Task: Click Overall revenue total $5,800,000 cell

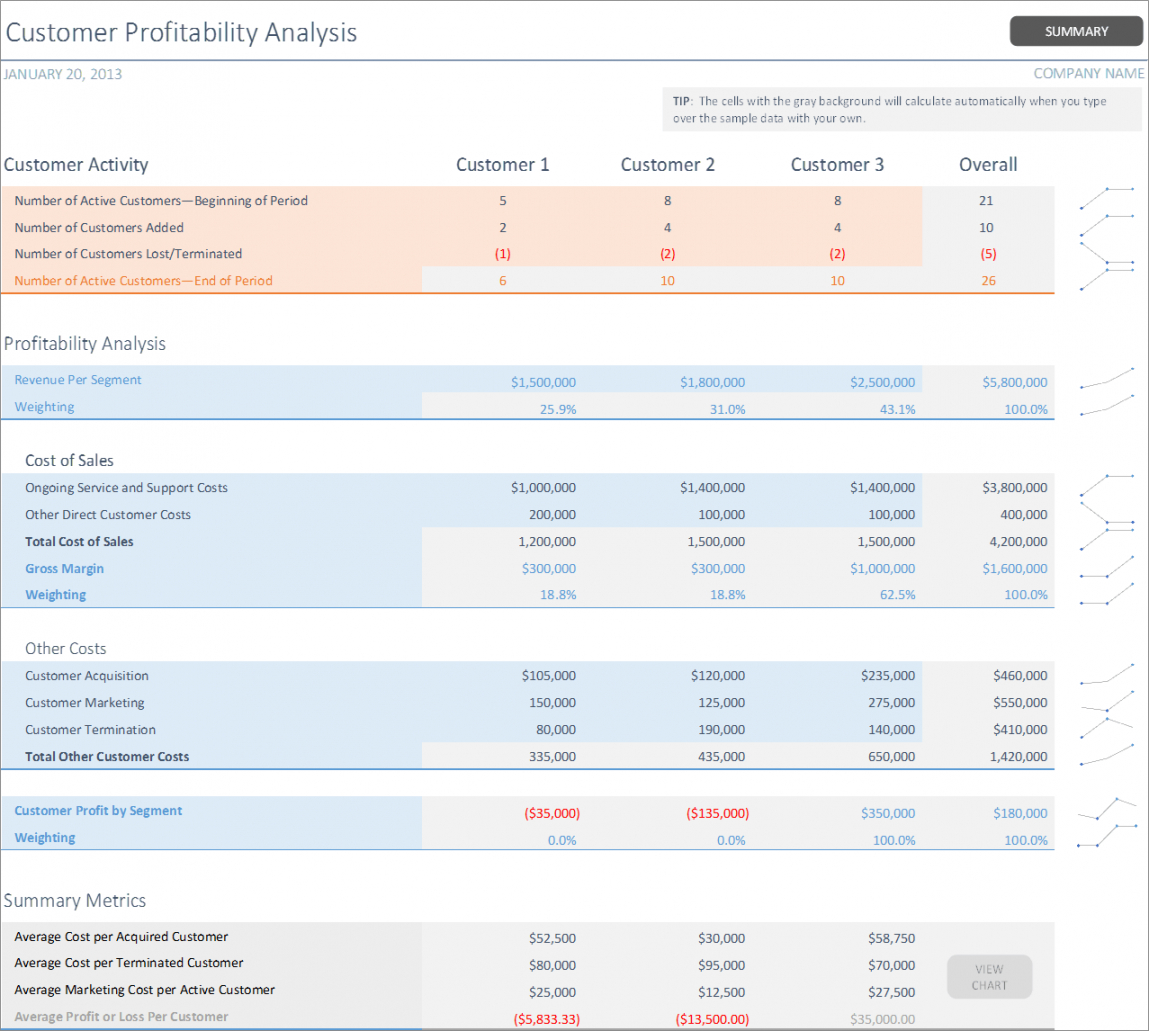Action: click(x=1014, y=382)
